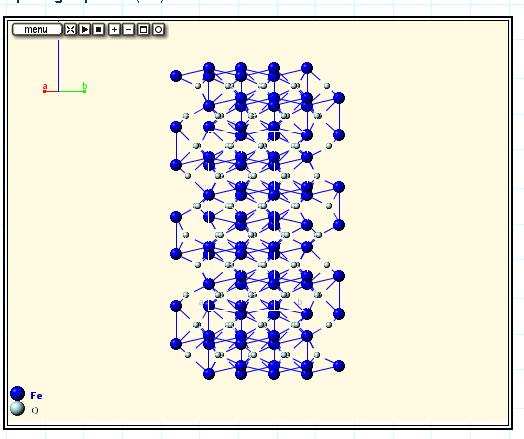Viewport: 524px width, 439px height.
Task: Click the red 'a' axis label
Action: click(x=45, y=86)
